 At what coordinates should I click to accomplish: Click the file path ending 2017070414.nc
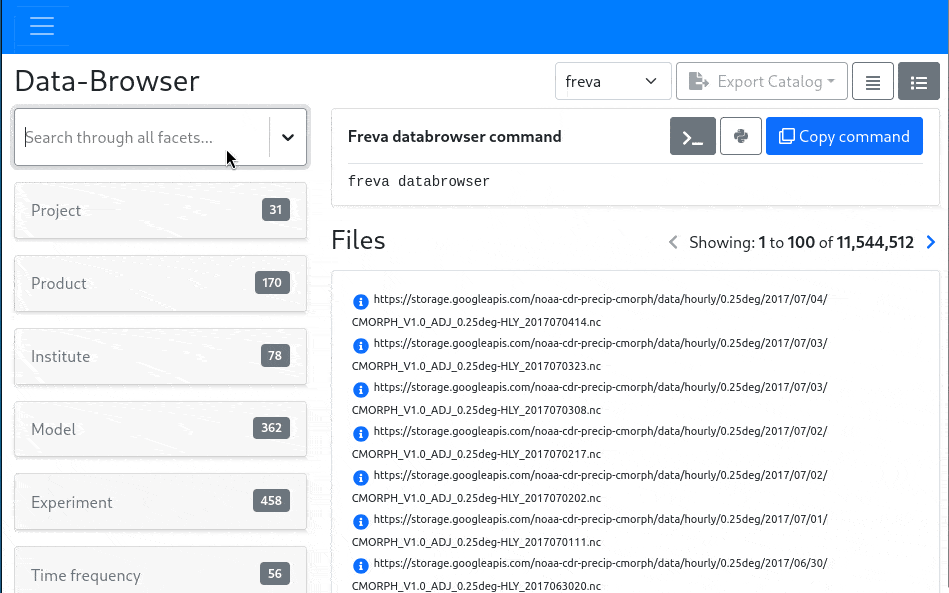click(x=589, y=310)
